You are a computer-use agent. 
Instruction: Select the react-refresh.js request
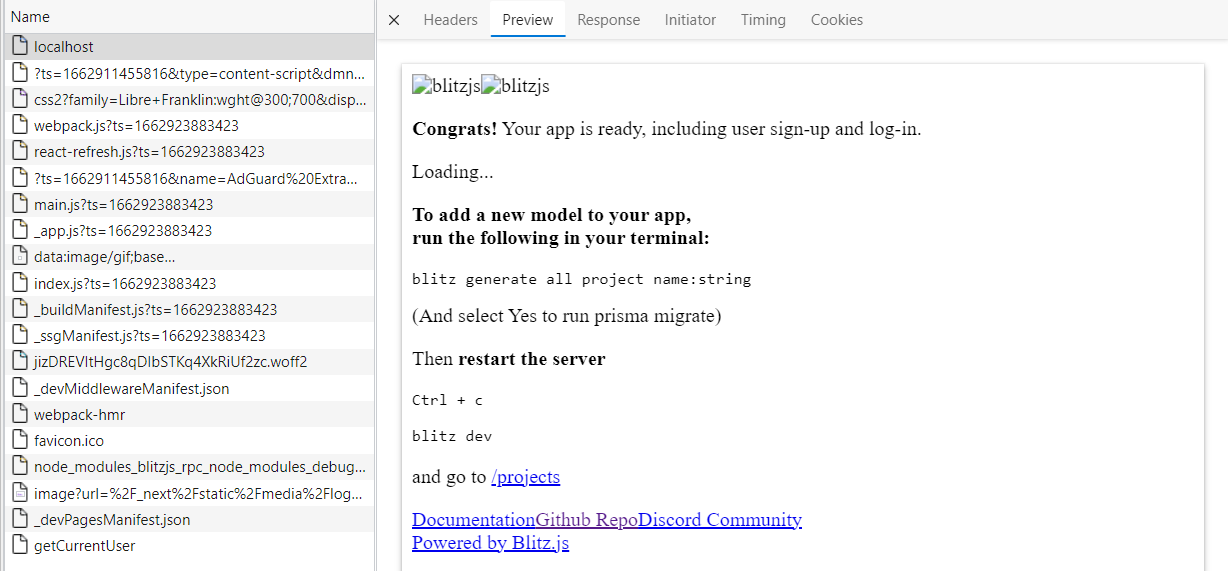click(x=190, y=152)
